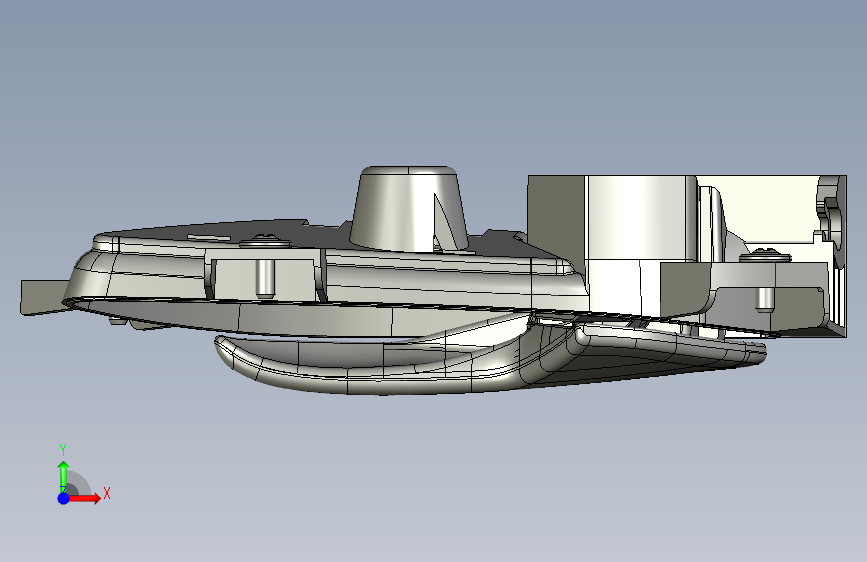The width and height of the screenshot is (867, 562).
Task: Select the flat tab protruding at the far left
Action: (x=44, y=297)
